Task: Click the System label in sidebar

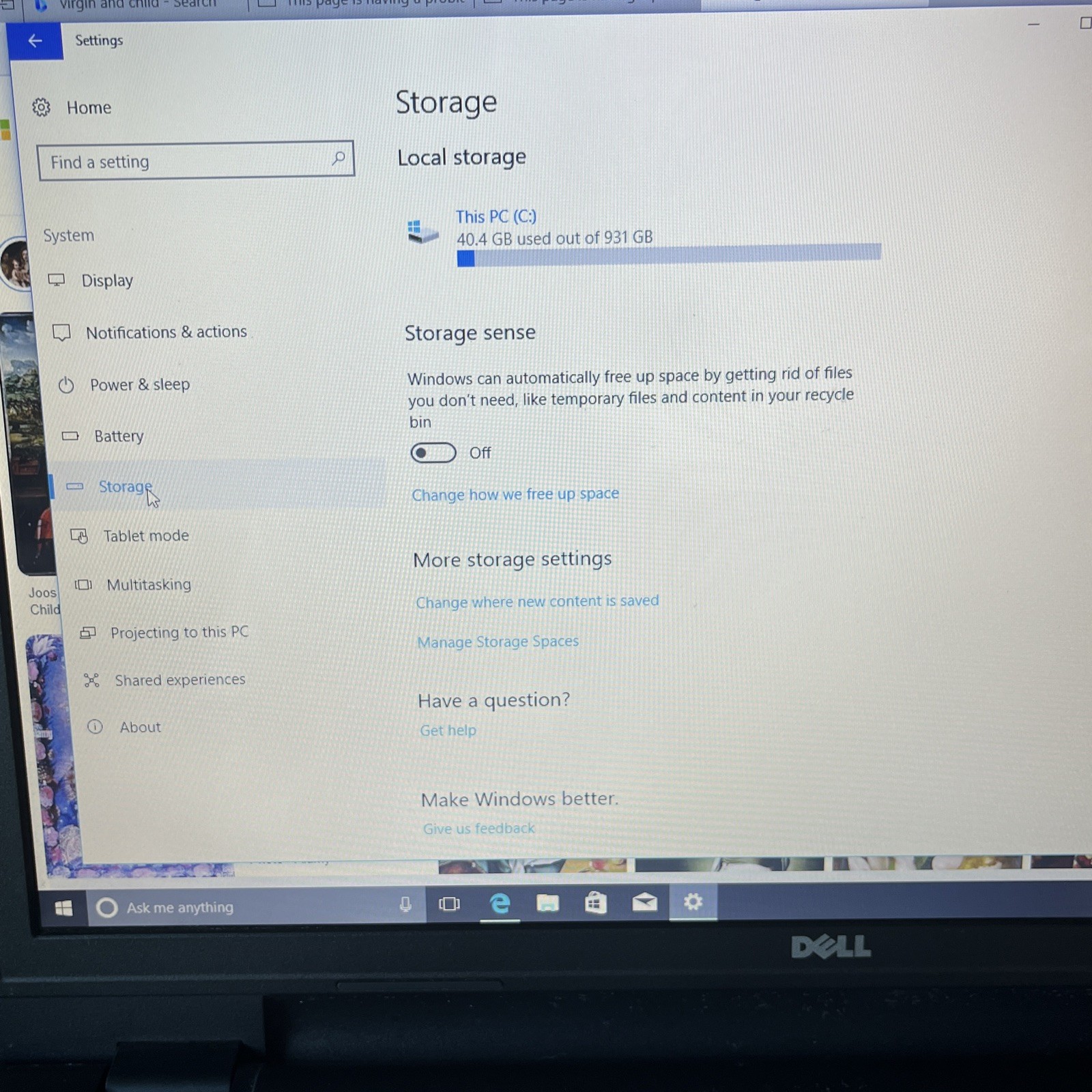Action: click(68, 235)
